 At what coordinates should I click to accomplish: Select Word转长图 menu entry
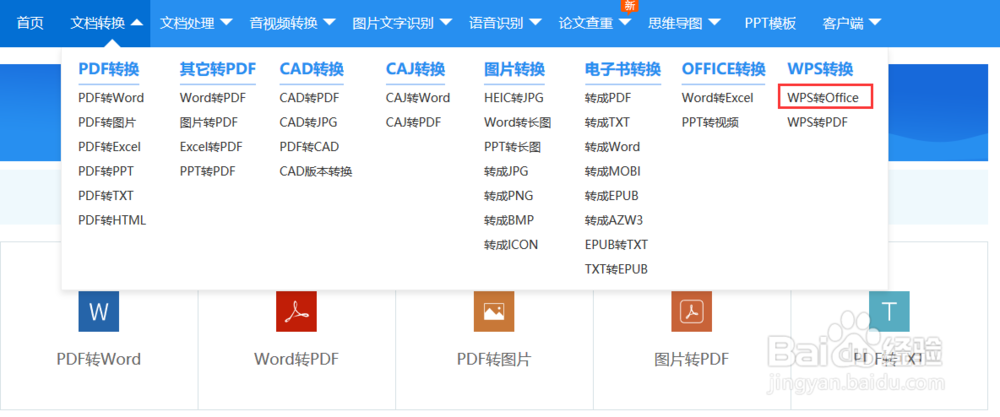517,122
